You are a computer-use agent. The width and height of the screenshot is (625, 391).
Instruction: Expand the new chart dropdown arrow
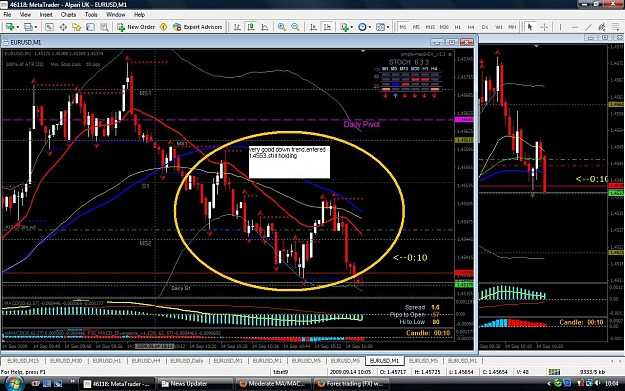click(x=18, y=27)
